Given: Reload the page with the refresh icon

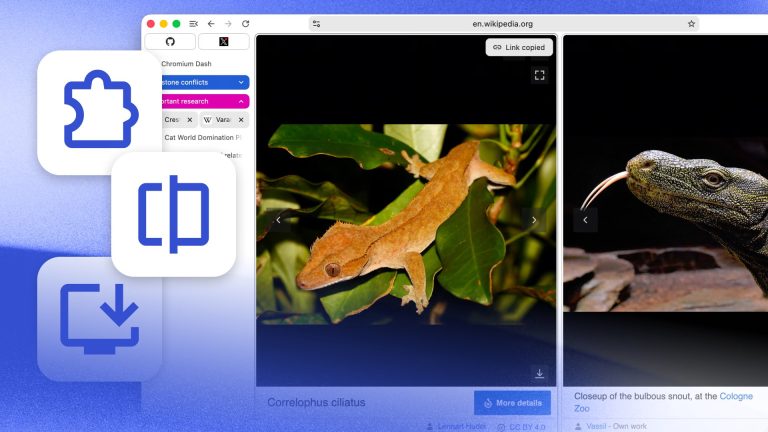Looking at the screenshot, I should [245, 24].
